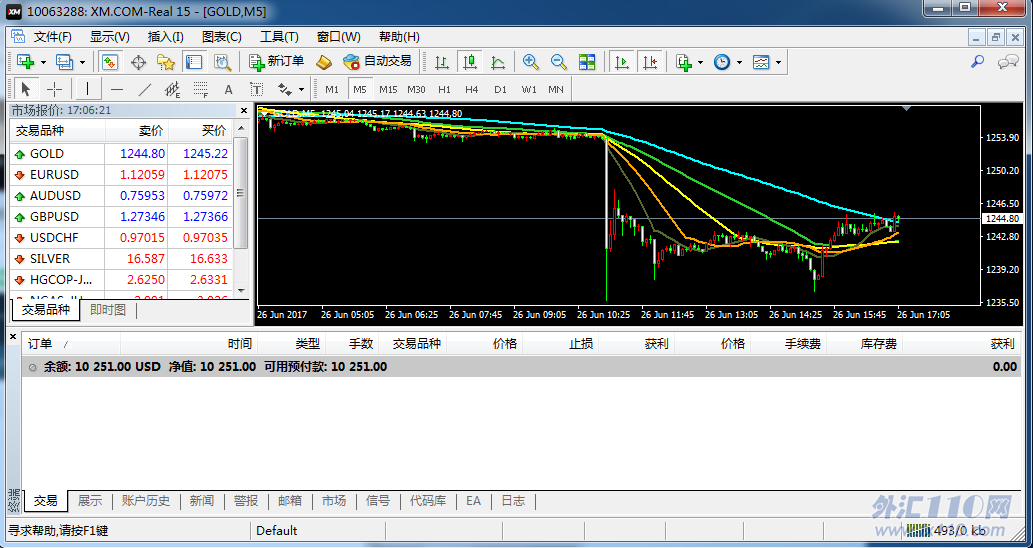Toggle the Data Window crosshair-target icon
The height and width of the screenshot is (548, 1033).
tap(138, 62)
